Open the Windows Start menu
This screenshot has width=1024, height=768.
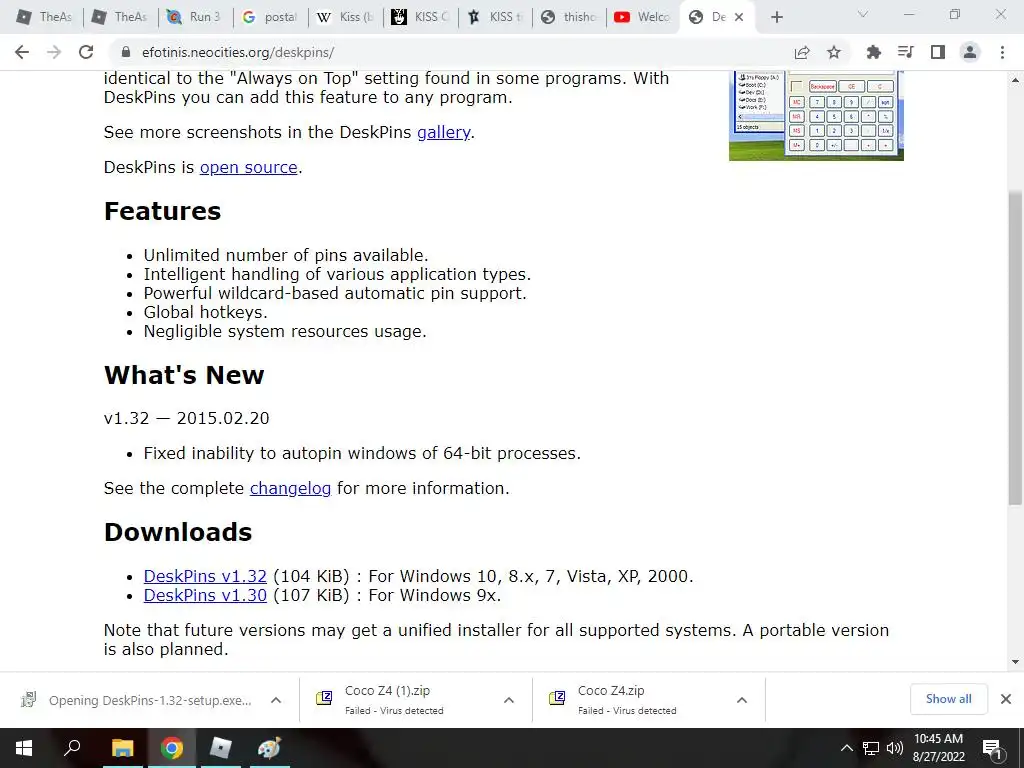(x=24, y=748)
